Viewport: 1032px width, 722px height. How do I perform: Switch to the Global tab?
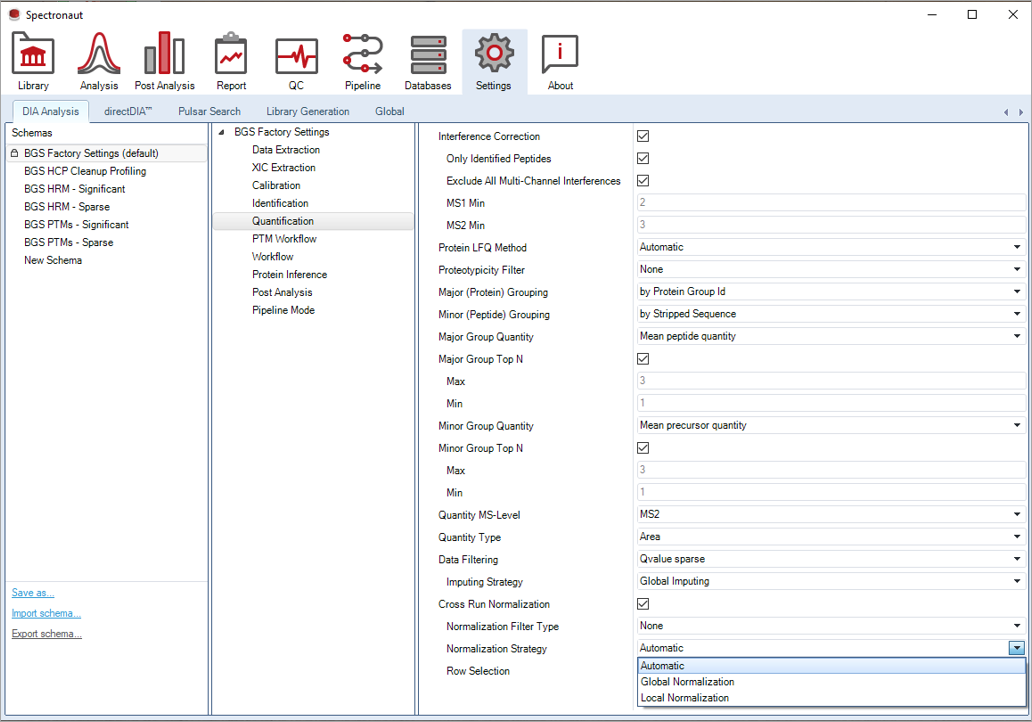click(x=390, y=111)
